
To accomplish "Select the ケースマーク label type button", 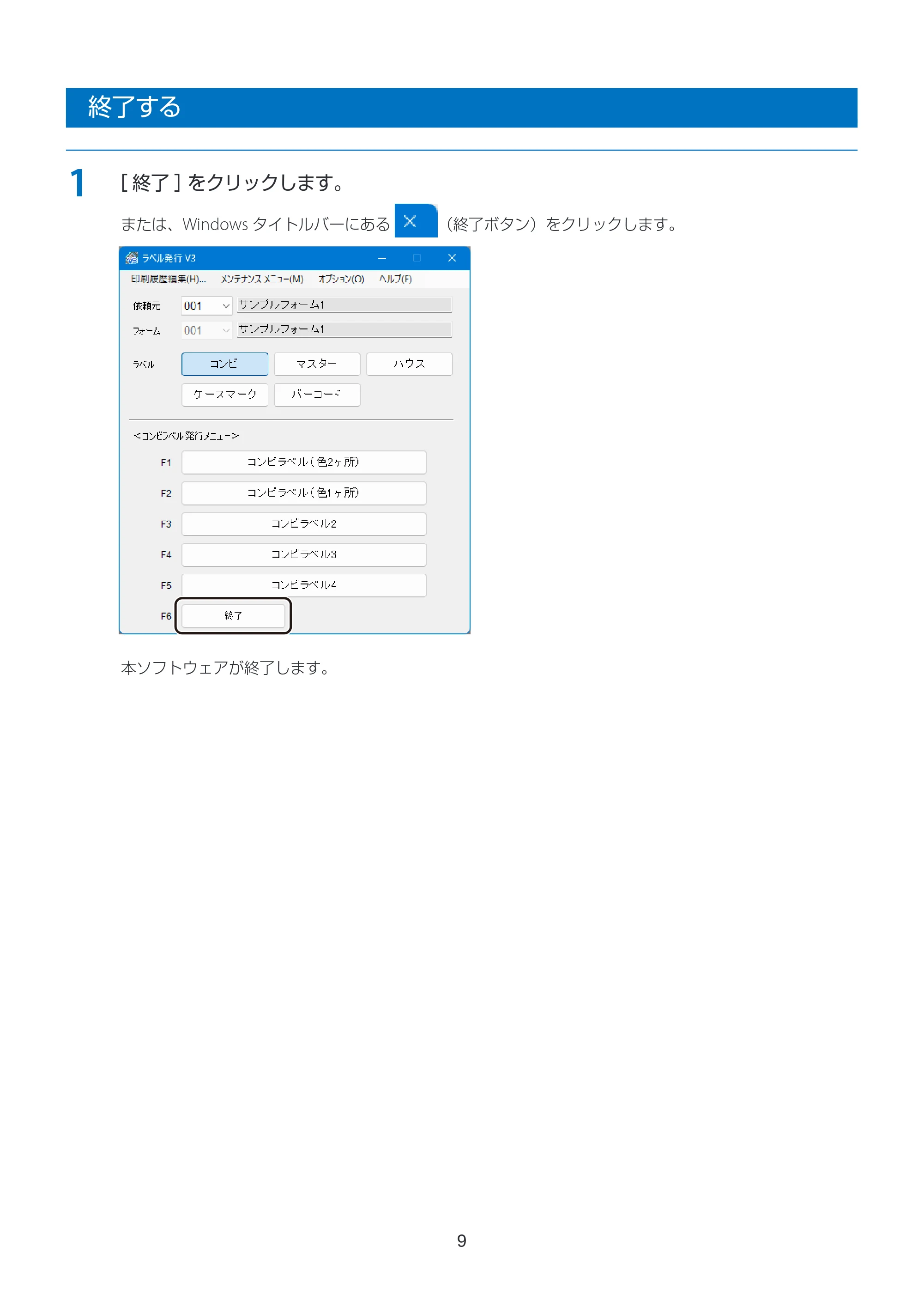I will tap(225, 395).
